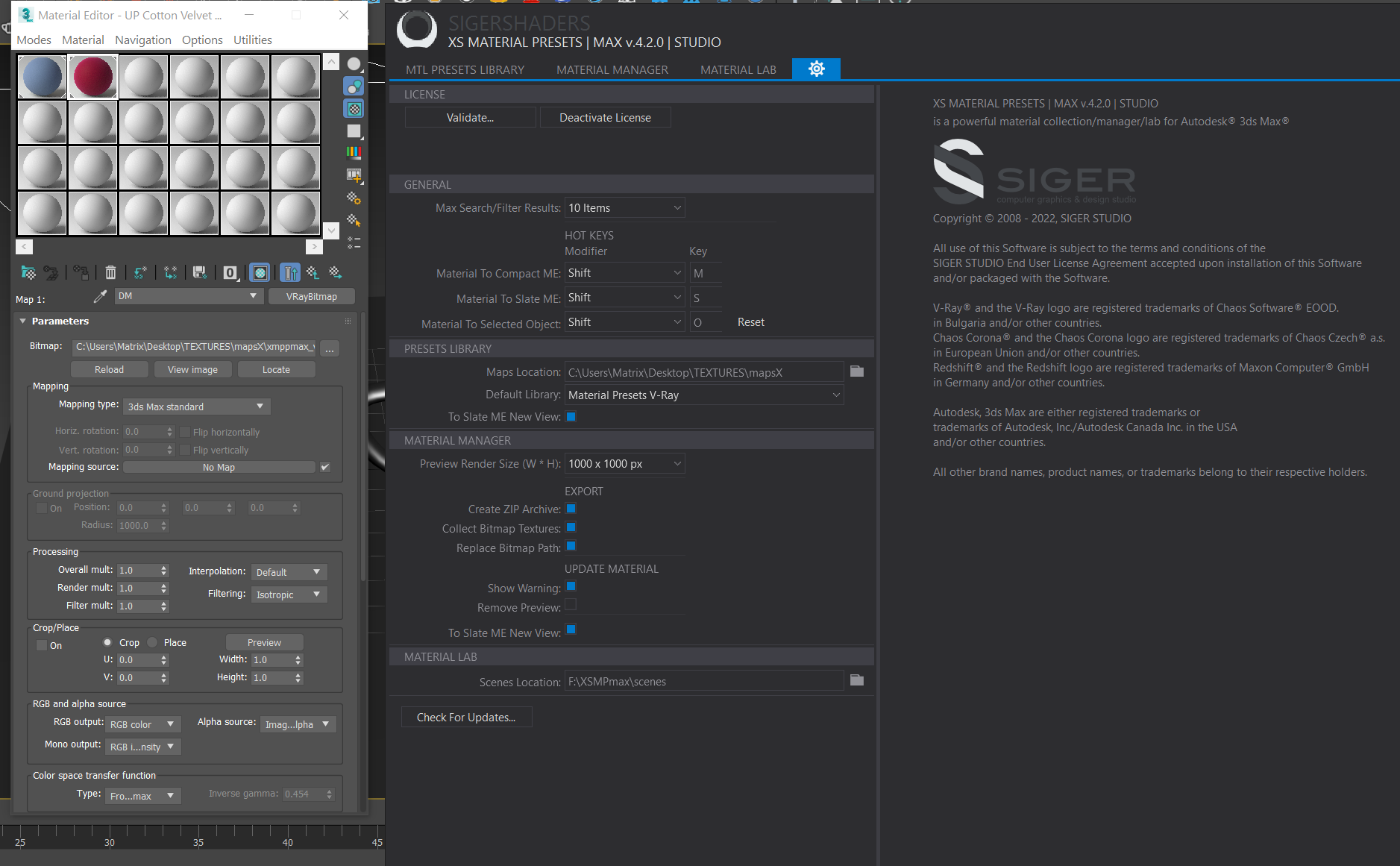Viewport: 1400px width, 866px height.
Task: Click the Video Color Check icon
Action: coord(354,153)
